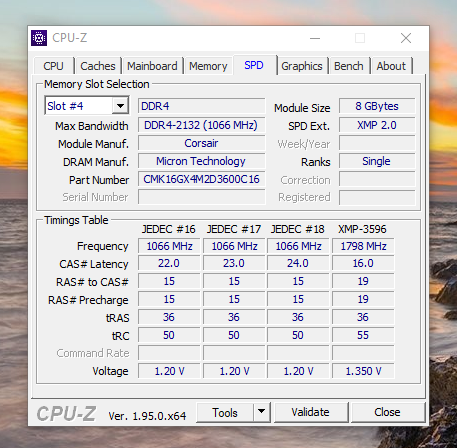Viewport: 457px width, 448px height.
Task: Click the Max Bandwidth DDR4-2132 field
Action: (x=201, y=125)
